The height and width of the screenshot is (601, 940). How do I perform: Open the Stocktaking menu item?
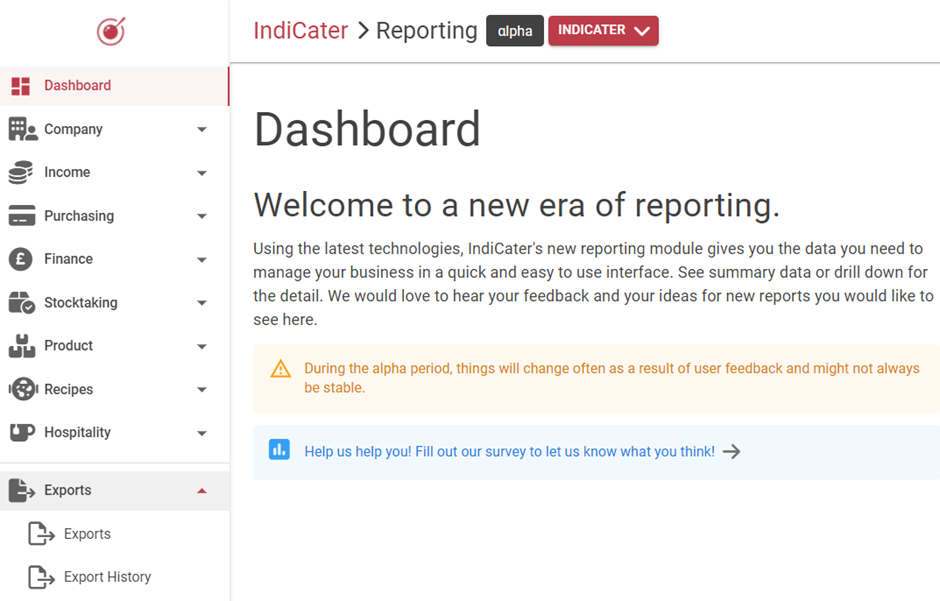pos(115,303)
